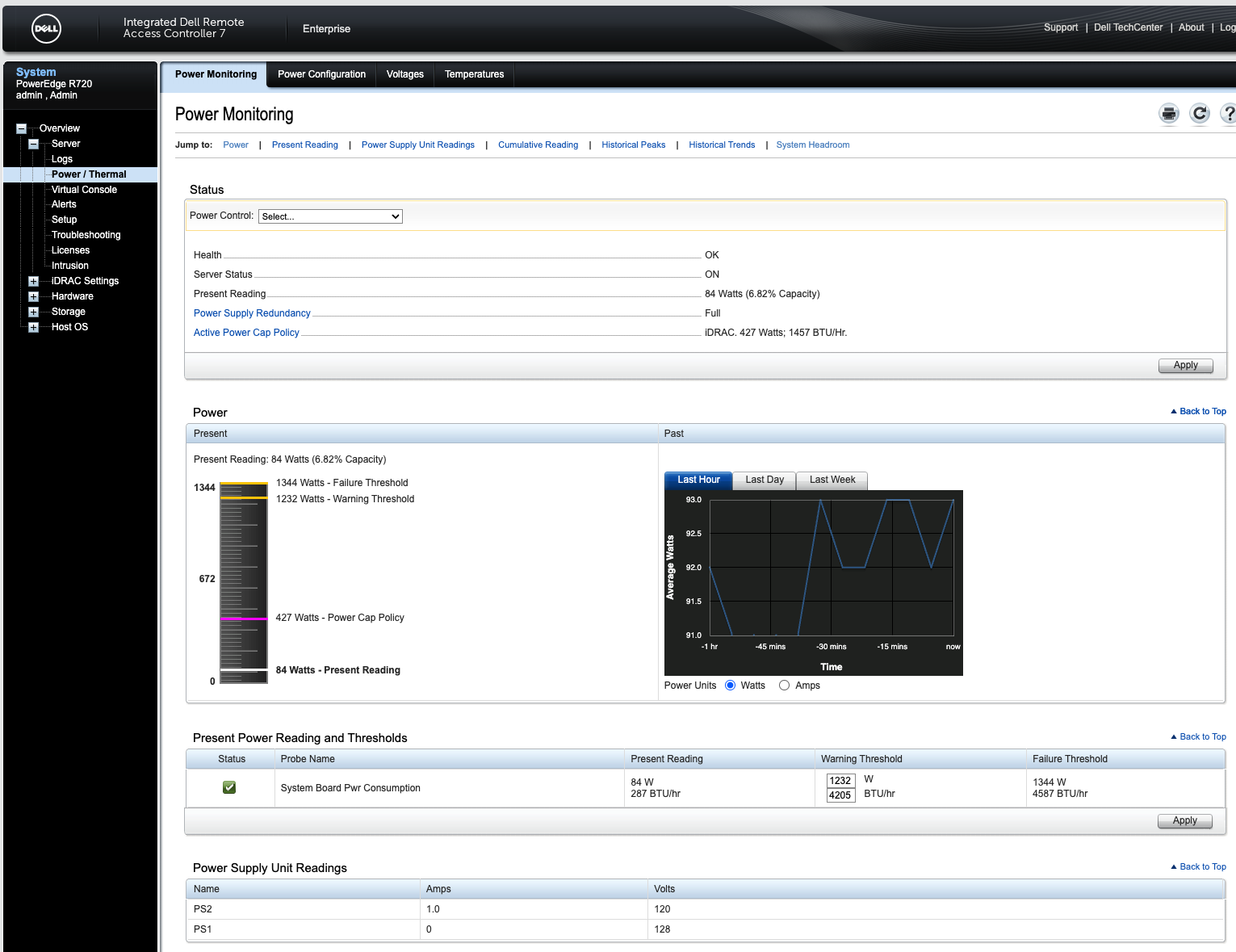The width and height of the screenshot is (1236, 952).
Task: Open Power Supply Redundancy link
Action: coord(252,313)
